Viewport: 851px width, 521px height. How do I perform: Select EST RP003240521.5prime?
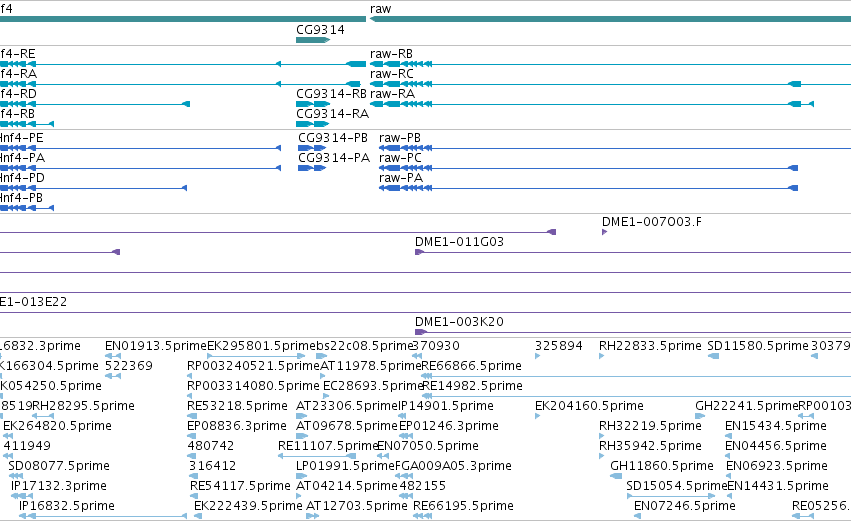189,376
